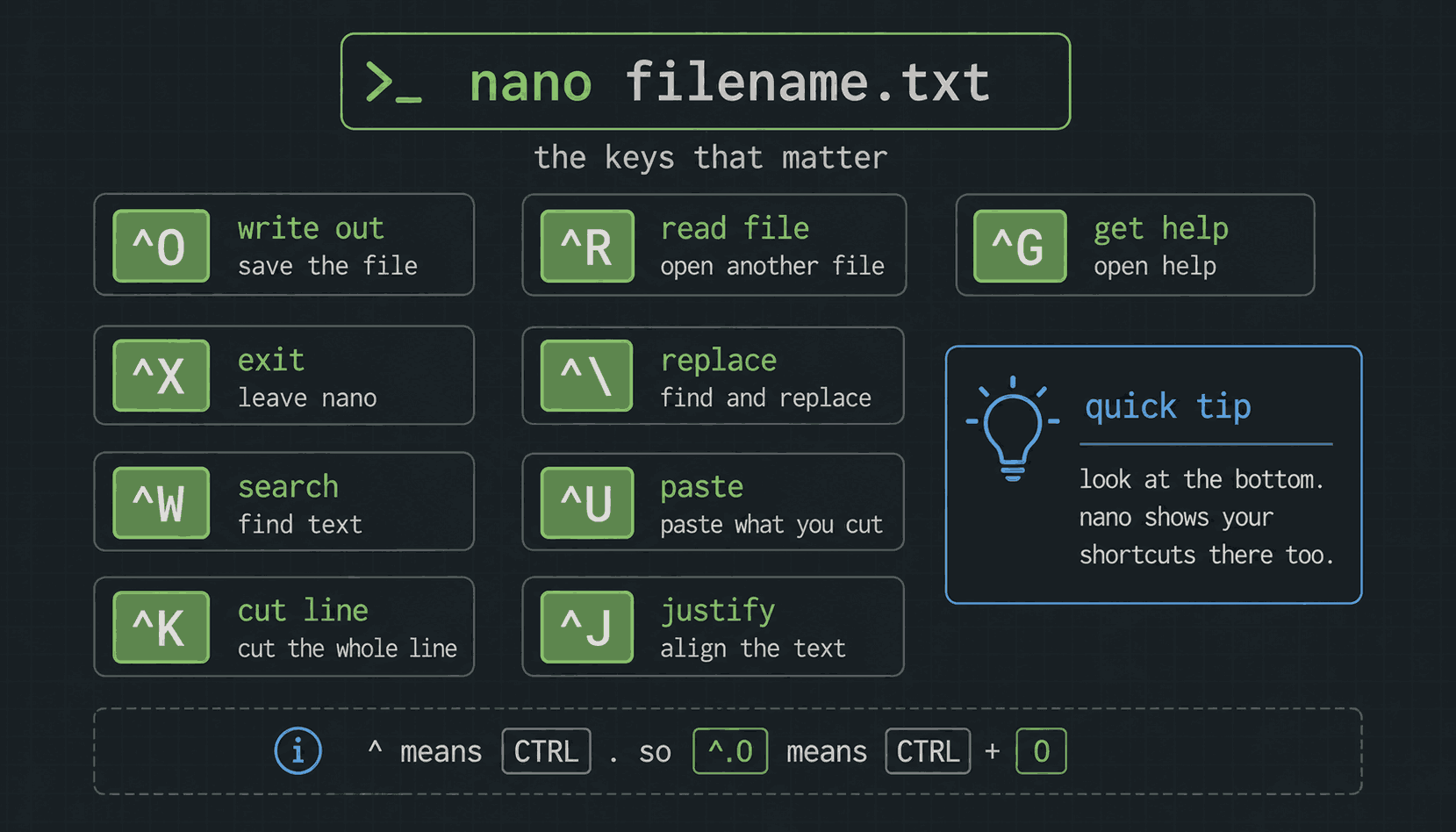Click the 'replace' heading
The image size is (1456, 832).
coord(718,360)
